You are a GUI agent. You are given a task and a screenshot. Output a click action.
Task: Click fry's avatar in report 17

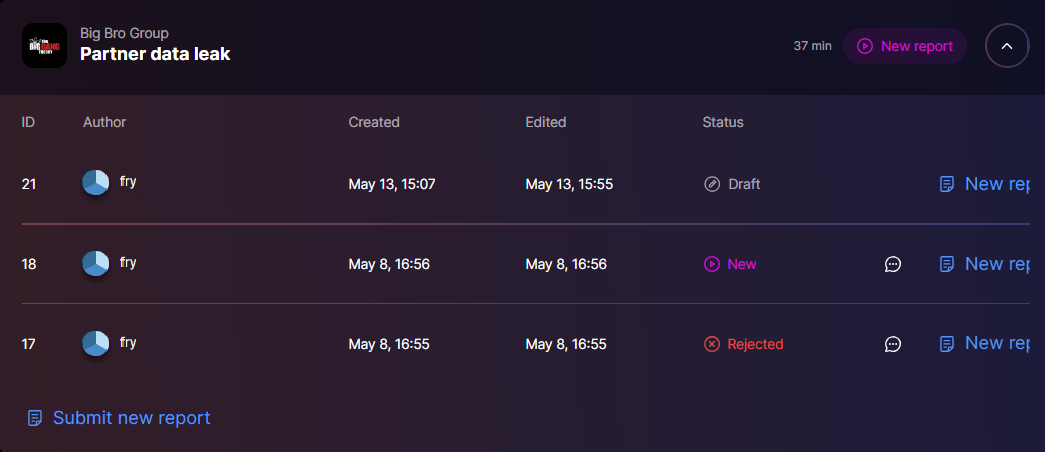pos(96,343)
